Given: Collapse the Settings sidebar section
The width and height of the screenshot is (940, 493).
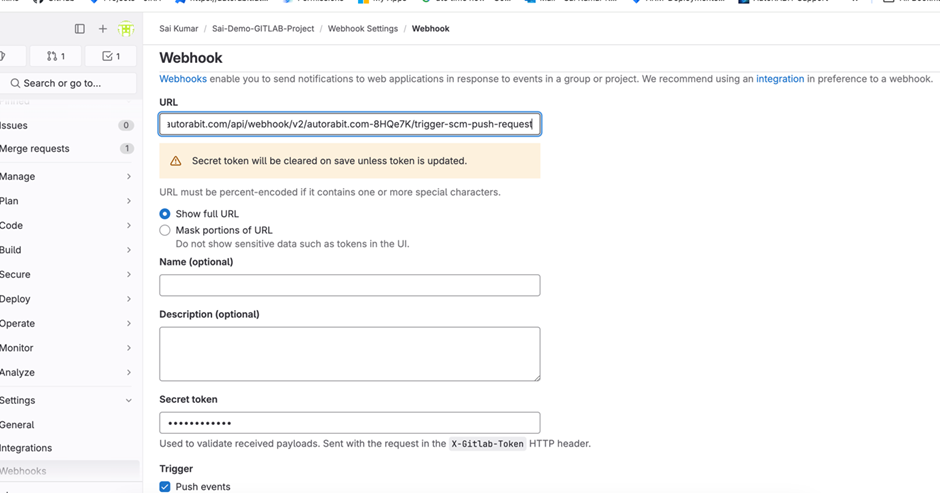Looking at the screenshot, I should pos(129,401).
